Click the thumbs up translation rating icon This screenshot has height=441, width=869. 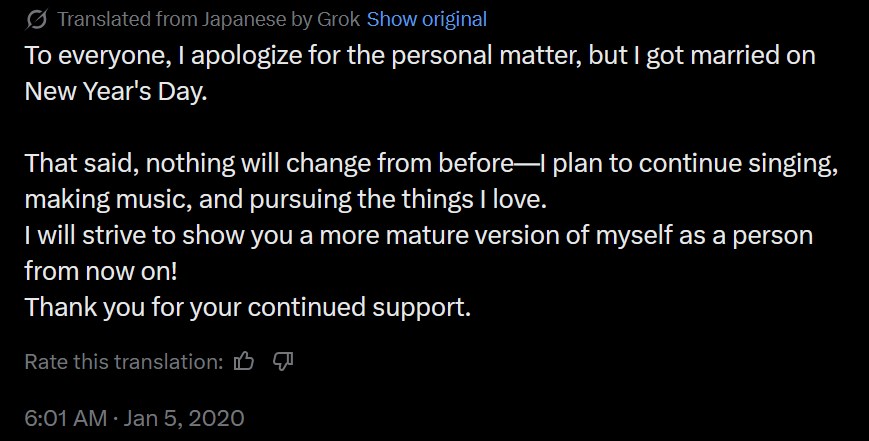click(243, 361)
